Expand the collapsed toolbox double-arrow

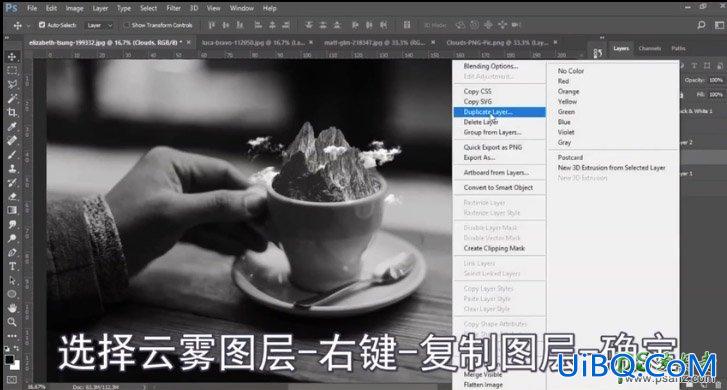7,38
